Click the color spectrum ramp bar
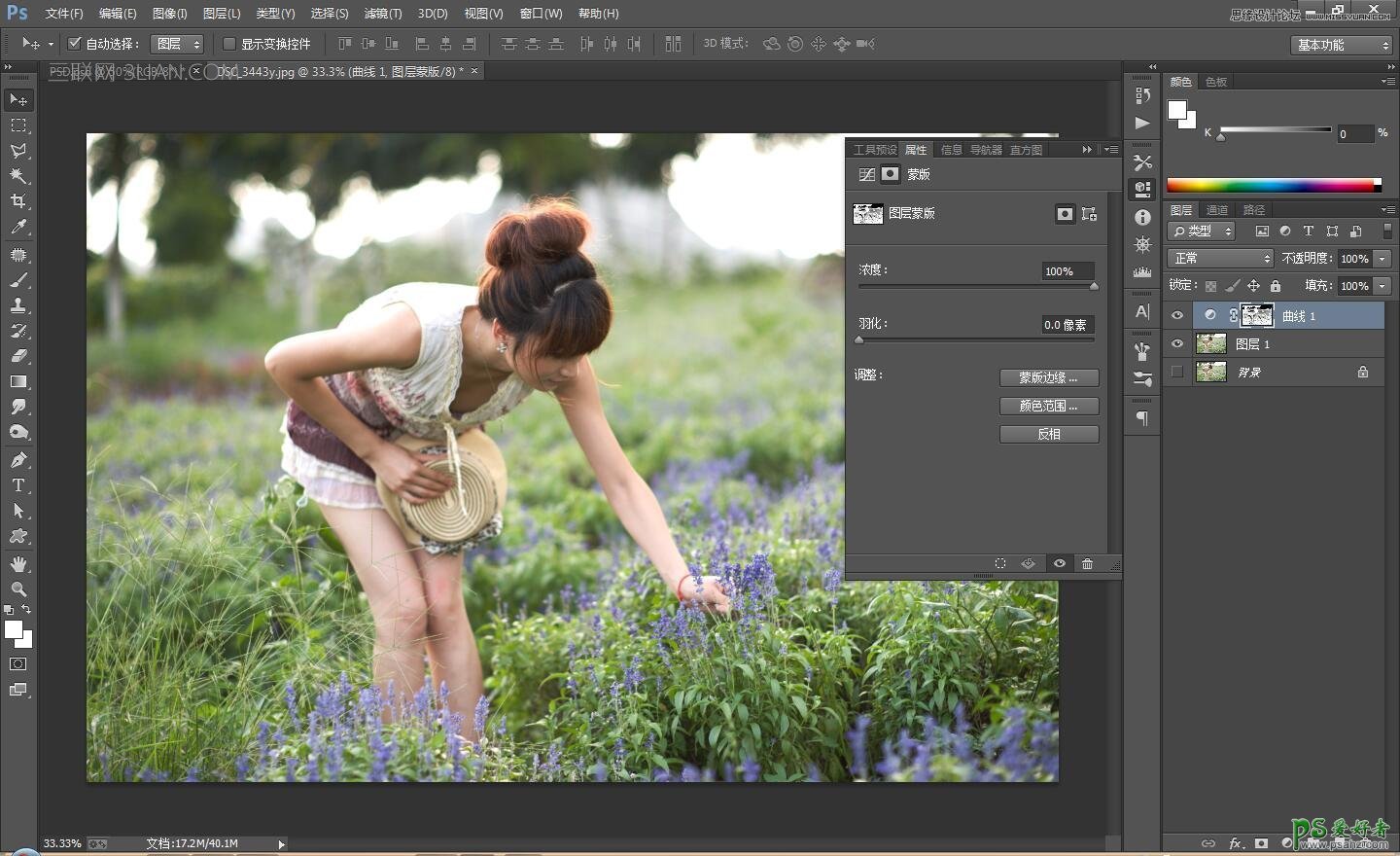 (1272, 186)
